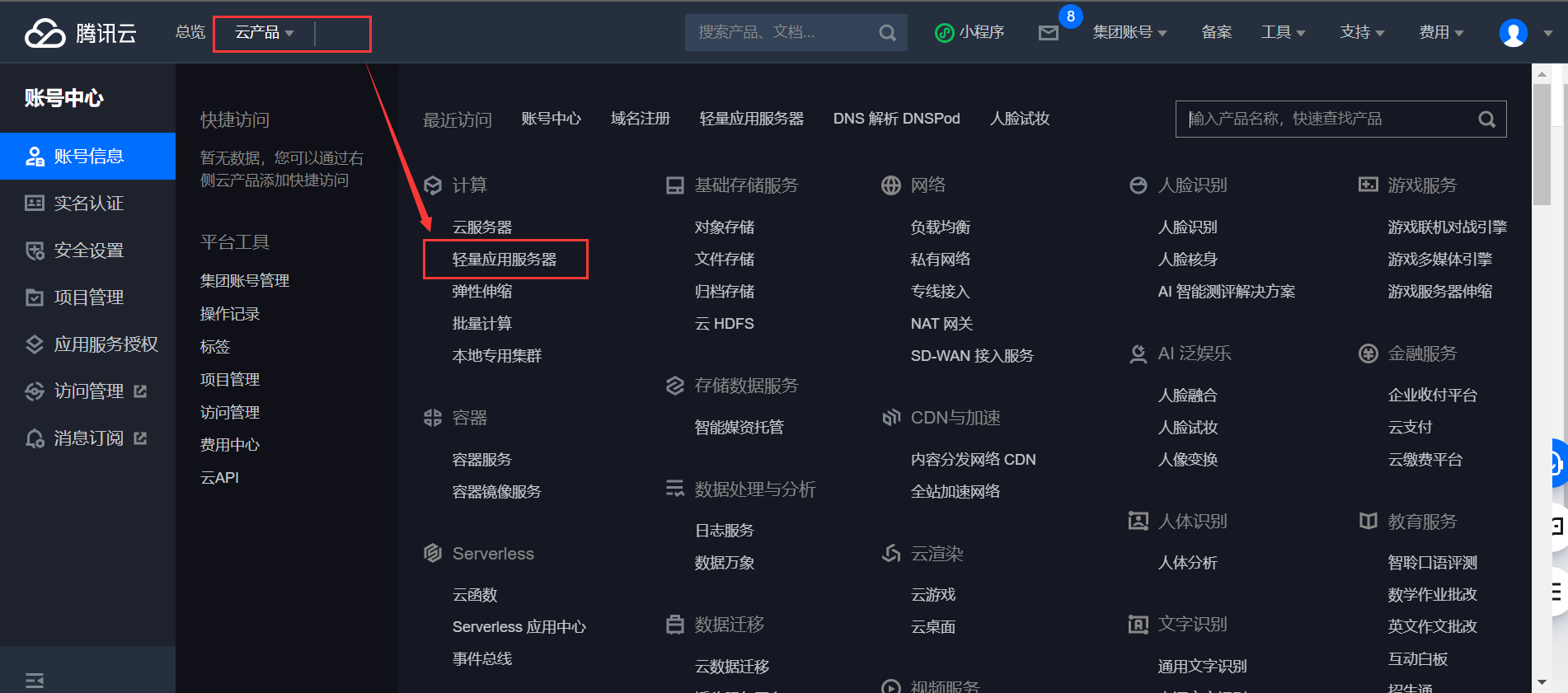
Task: Open 智聆口语评测 product link
Action: [x=1433, y=563]
